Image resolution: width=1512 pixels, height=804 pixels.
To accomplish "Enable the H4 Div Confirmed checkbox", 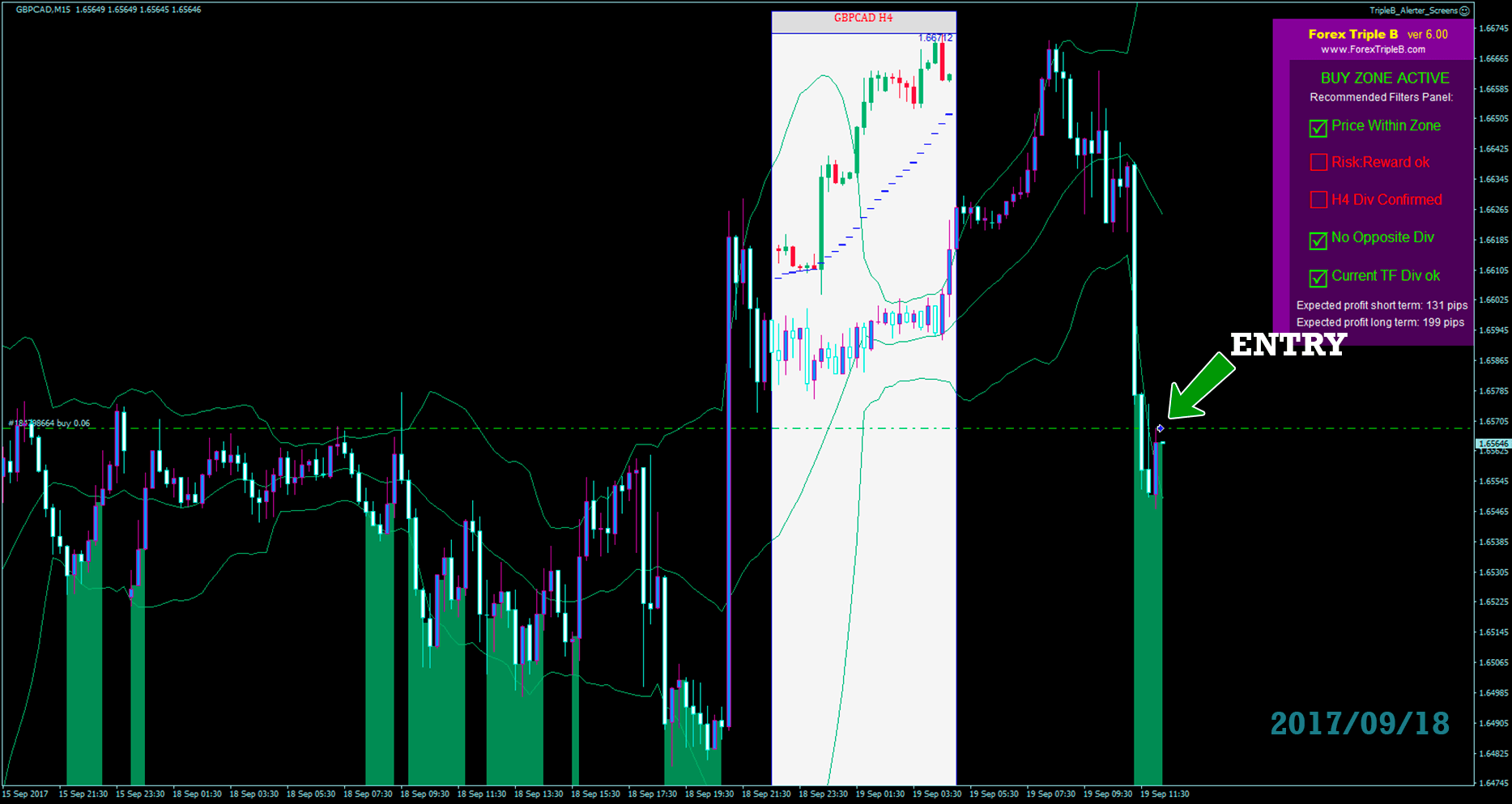I will pos(1318,200).
